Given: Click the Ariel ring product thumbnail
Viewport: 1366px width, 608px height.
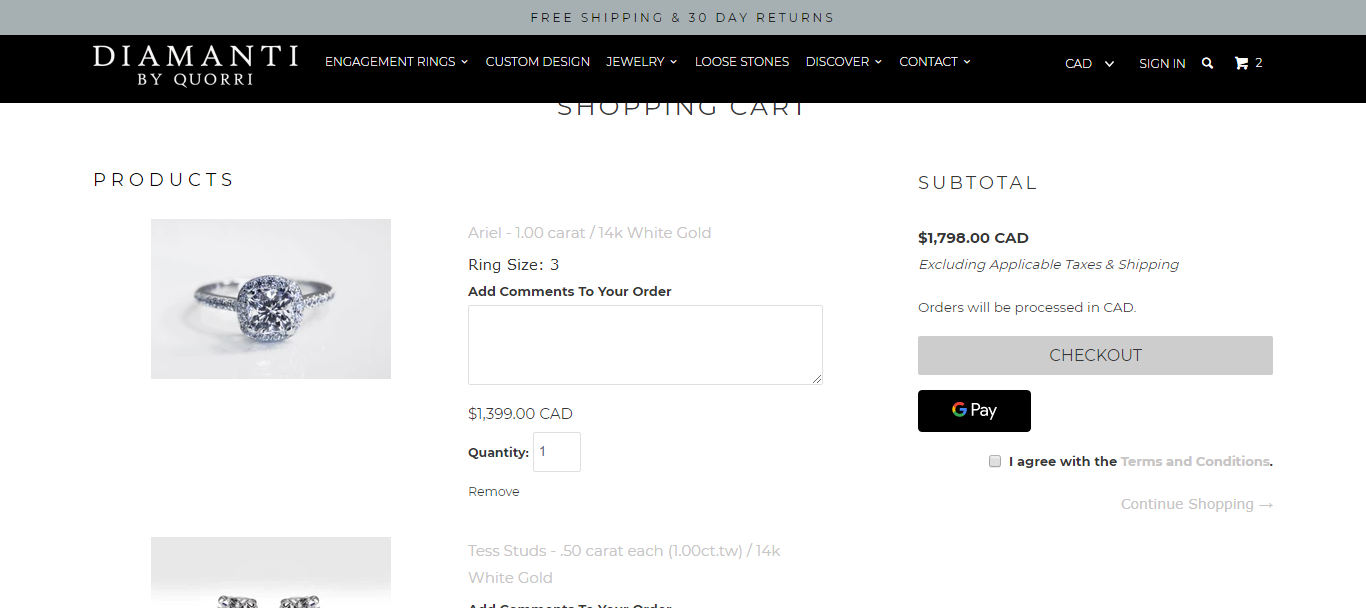Looking at the screenshot, I should pos(271,299).
